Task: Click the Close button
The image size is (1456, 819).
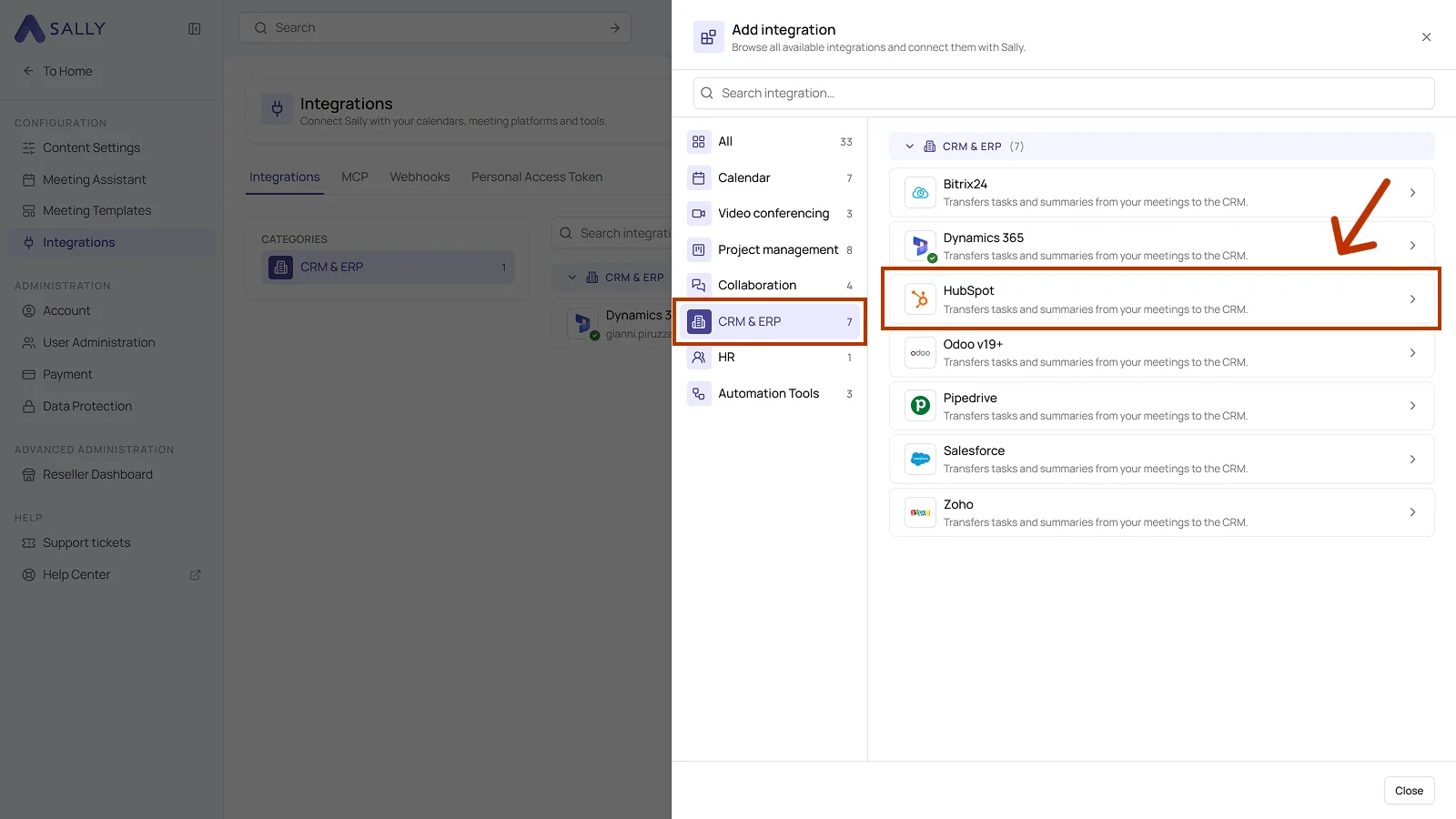Action: (x=1409, y=791)
